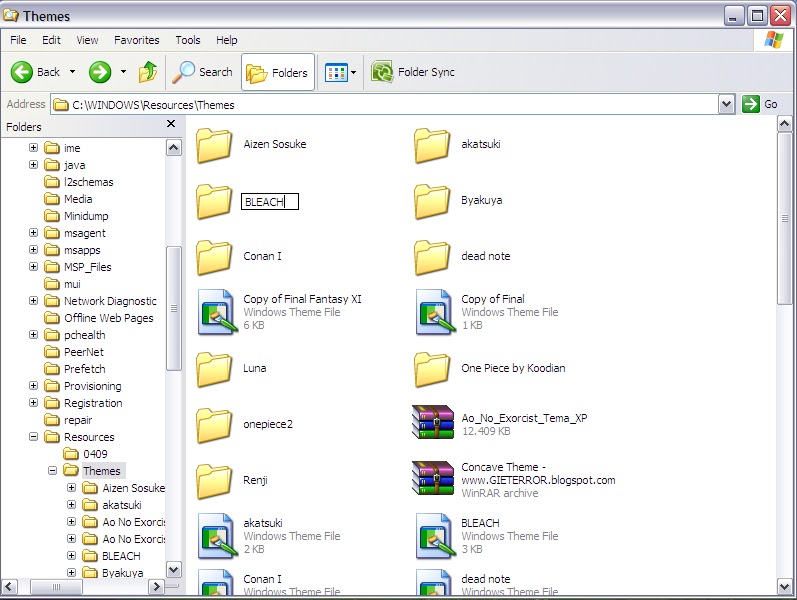The image size is (797, 600).
Task: Open the Edit menu
Action: [51, 40]
